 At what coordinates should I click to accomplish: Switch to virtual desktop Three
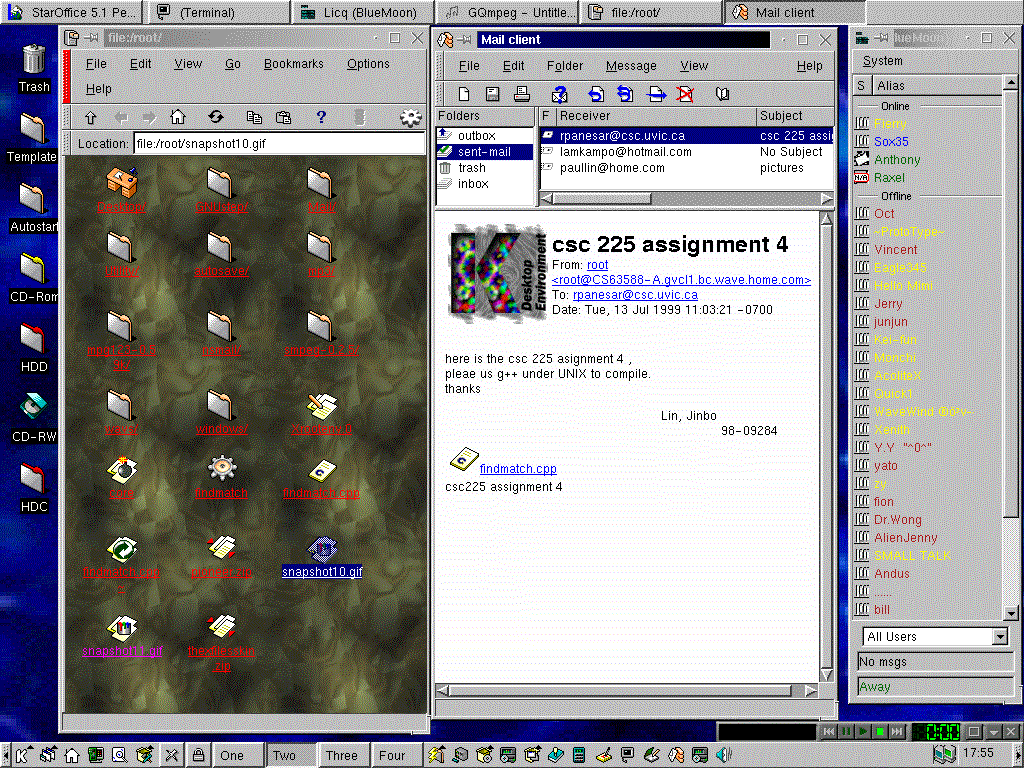(341, 755)
